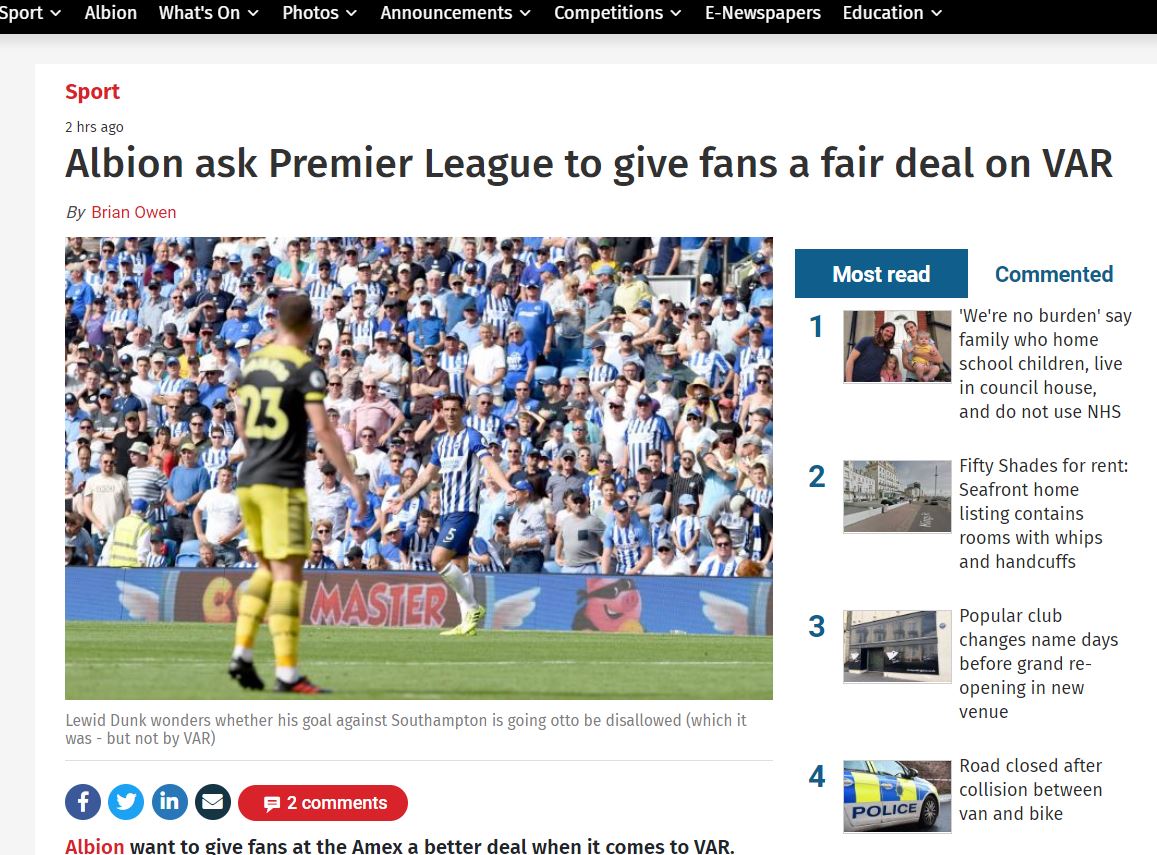Open the main football match photo
Image resolution: width=1157 pixels, height=855 pixels.
tap(419, 468)
